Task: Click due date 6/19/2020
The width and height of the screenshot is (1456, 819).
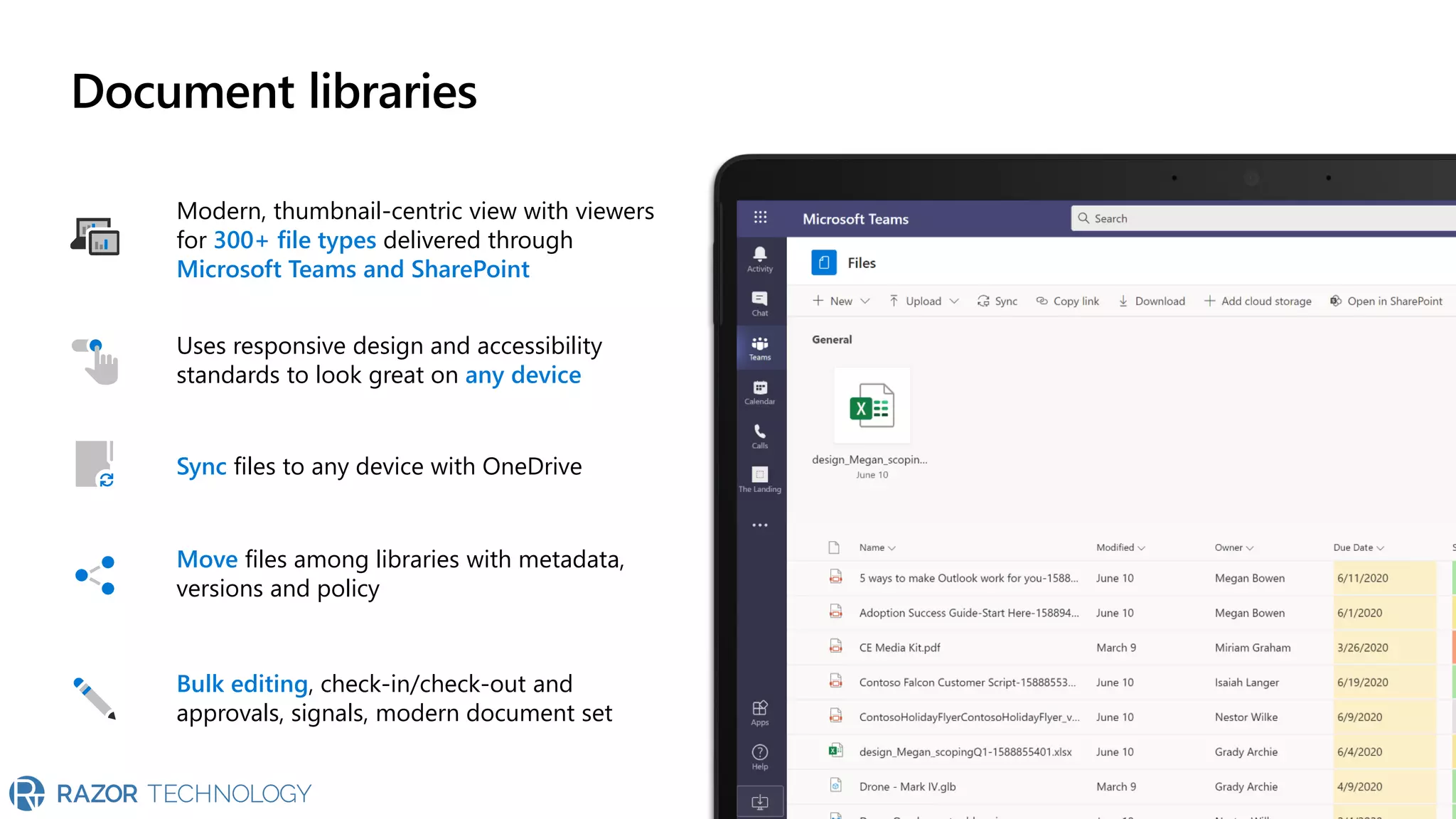Action: tap(1362, 682)
